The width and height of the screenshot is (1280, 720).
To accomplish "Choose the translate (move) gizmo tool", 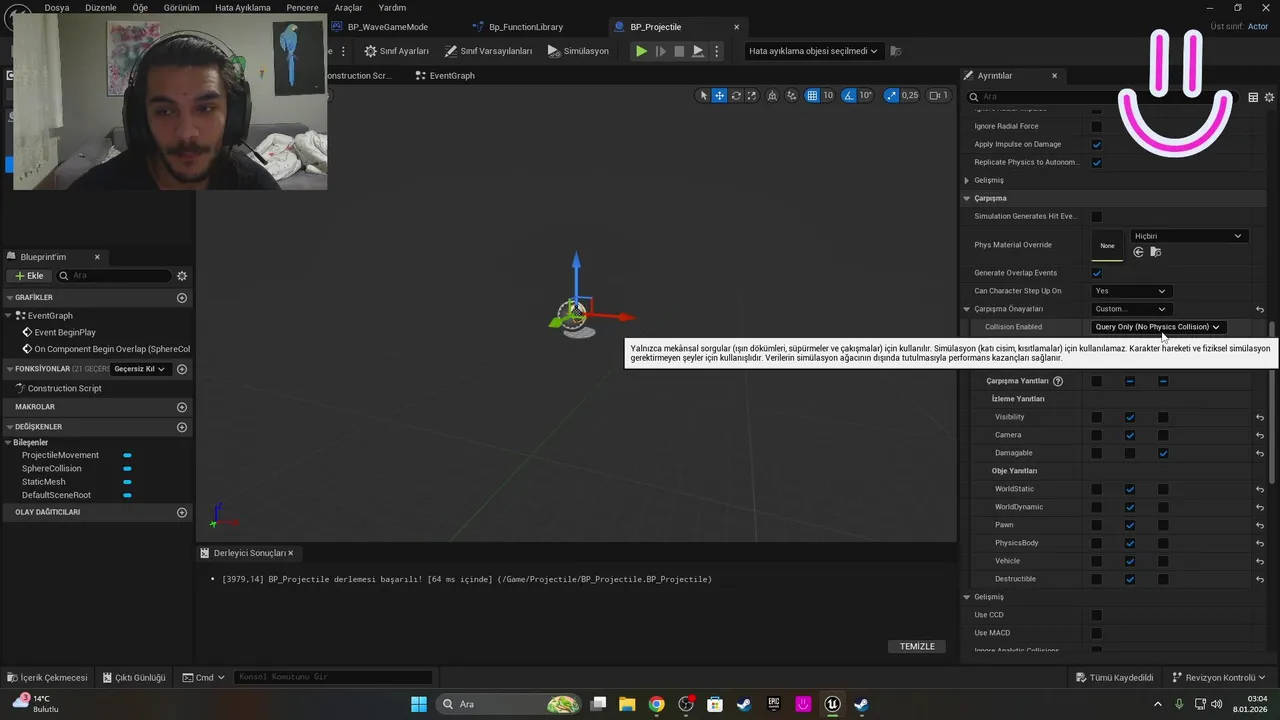I will (x=719, y=96).
